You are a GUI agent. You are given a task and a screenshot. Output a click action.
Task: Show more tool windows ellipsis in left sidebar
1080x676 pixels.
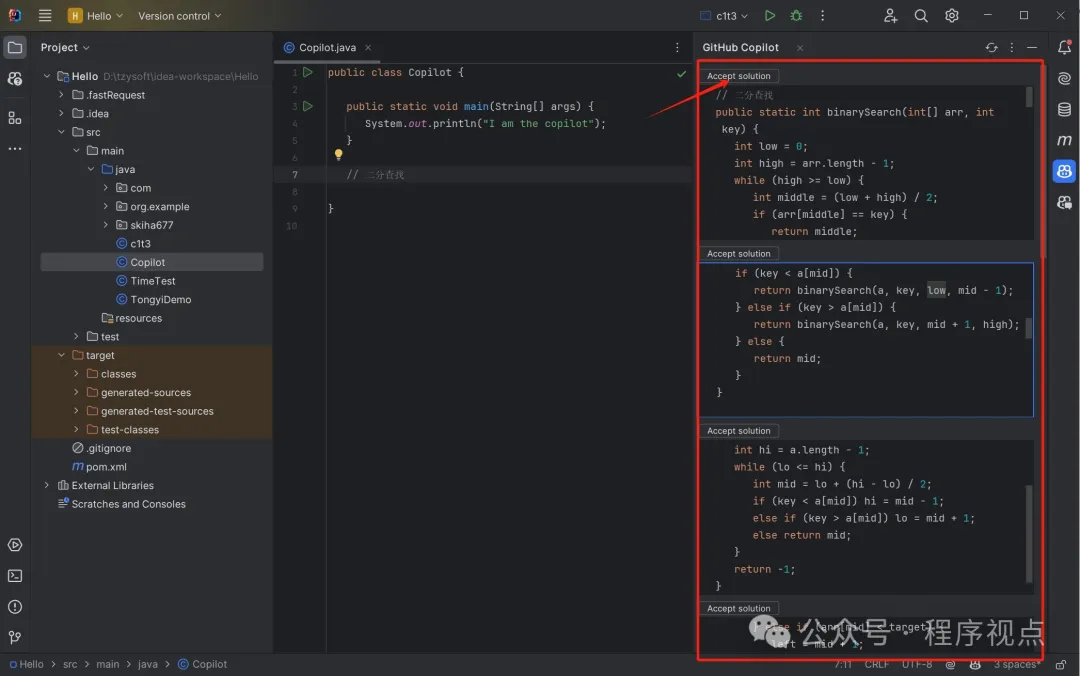point(14,148)
